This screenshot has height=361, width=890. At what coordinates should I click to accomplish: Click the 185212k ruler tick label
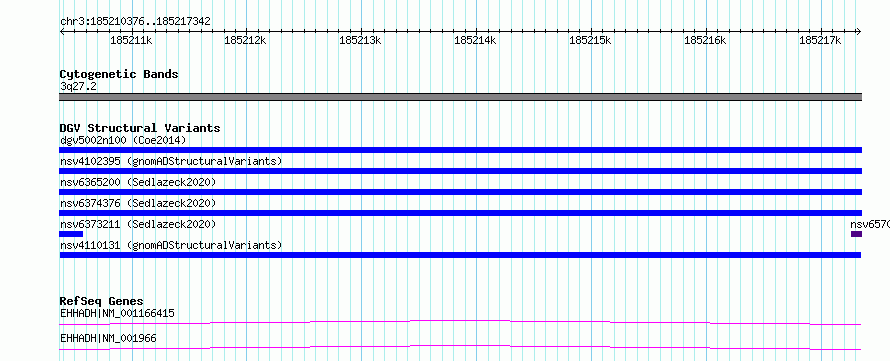pos(246,41)
